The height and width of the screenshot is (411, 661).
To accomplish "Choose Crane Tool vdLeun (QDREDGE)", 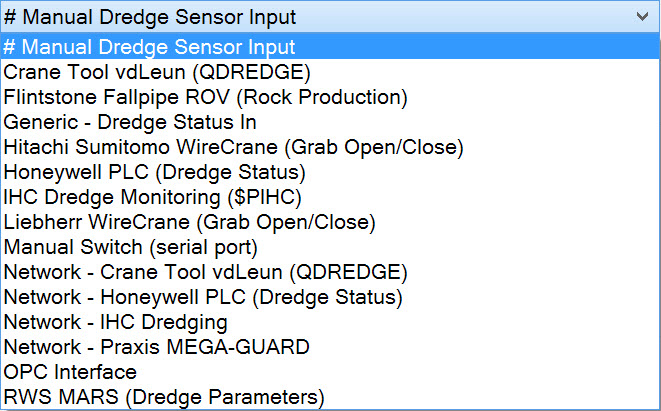I will [x=157, y=72].
